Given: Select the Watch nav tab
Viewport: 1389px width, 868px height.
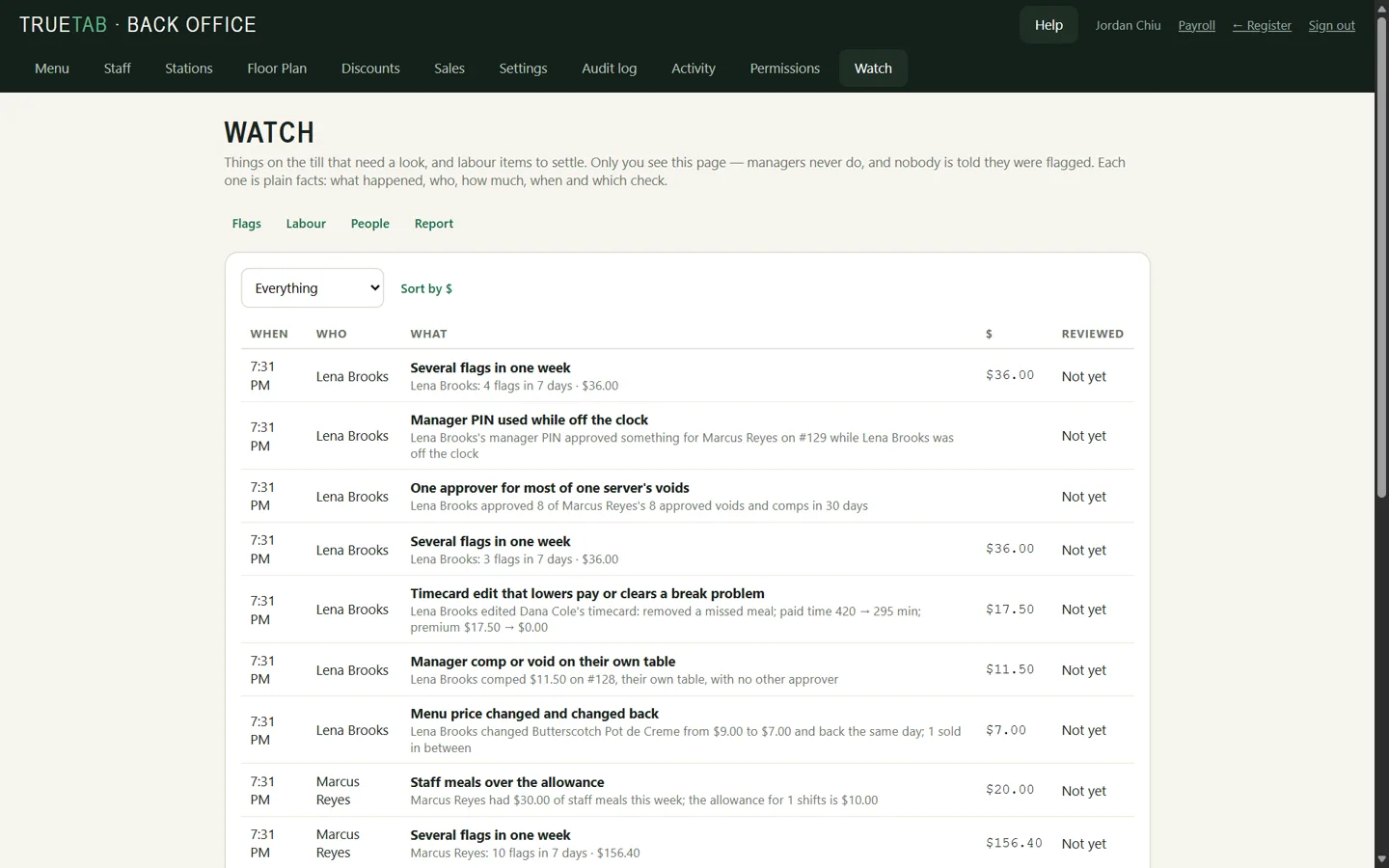Looking at the screenshot, I should [x=873, y=68].
